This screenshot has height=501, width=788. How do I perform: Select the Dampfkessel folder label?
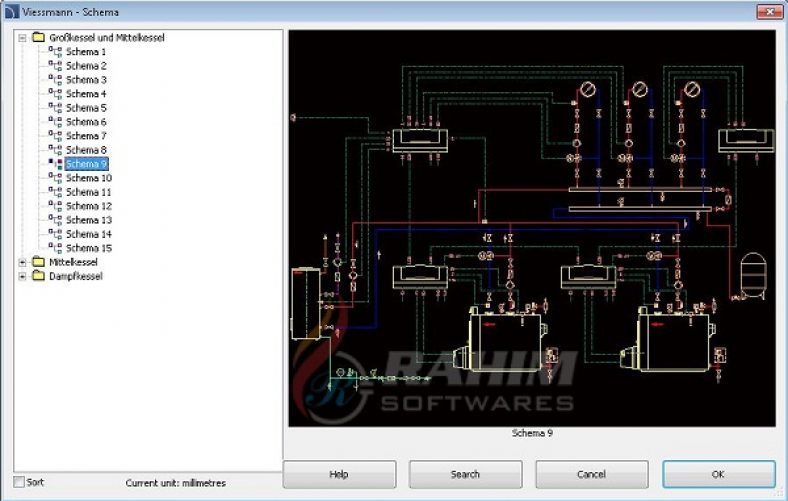76,276
